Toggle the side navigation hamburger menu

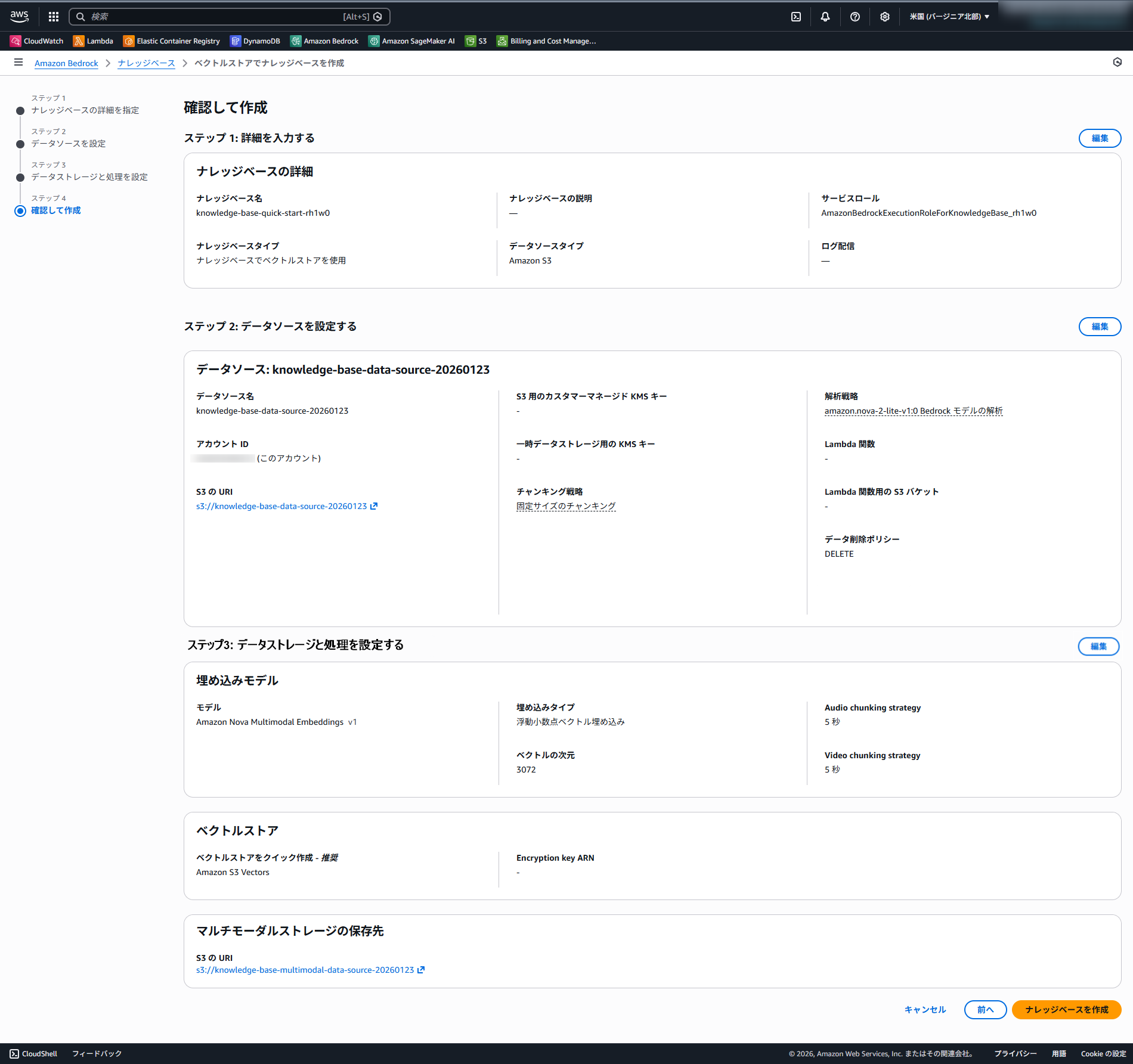coord(18,63)
